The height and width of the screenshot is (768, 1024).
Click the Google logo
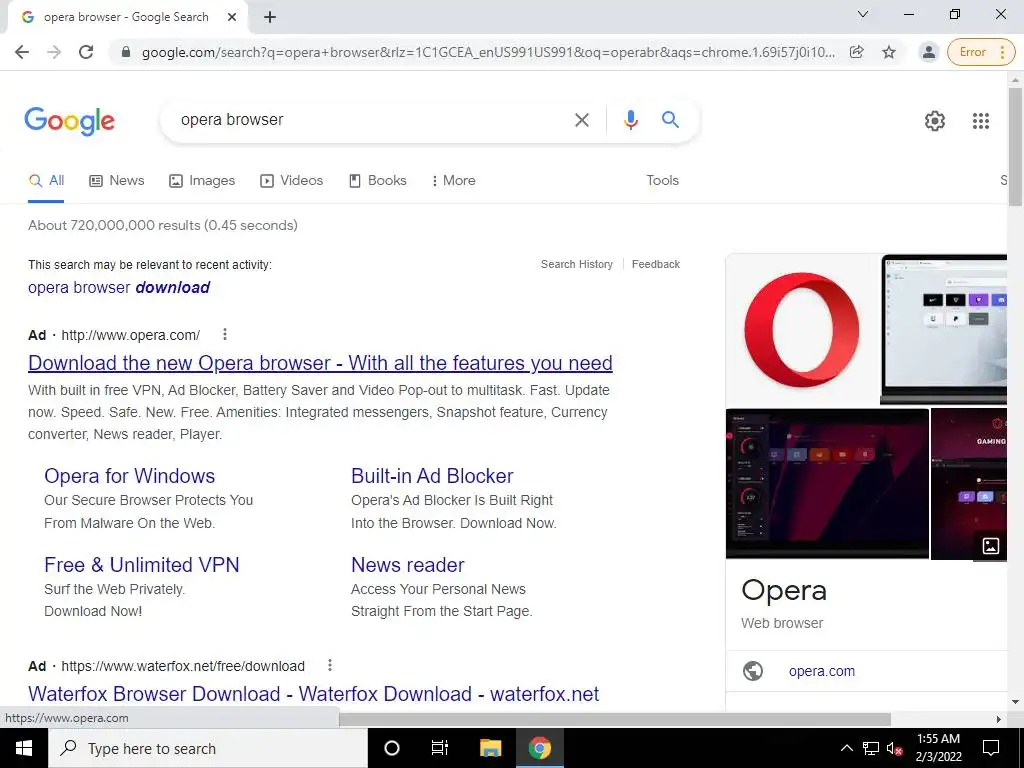click(x=70, y=121)
